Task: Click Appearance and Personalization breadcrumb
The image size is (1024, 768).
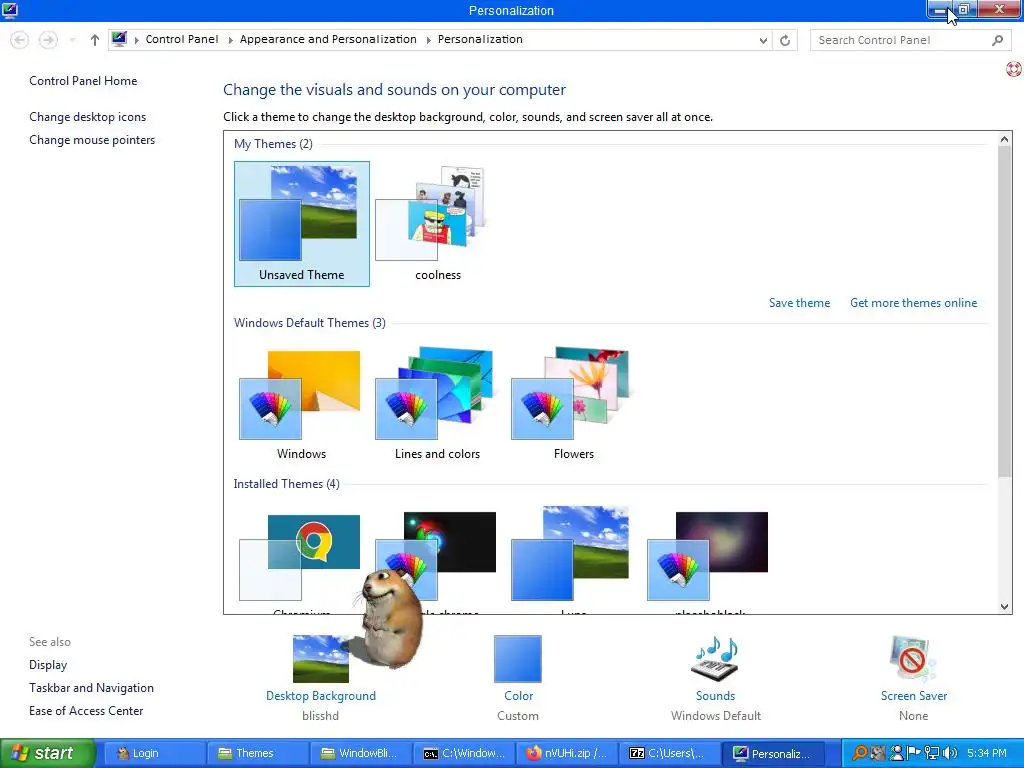Action: (x=328, y=39)
